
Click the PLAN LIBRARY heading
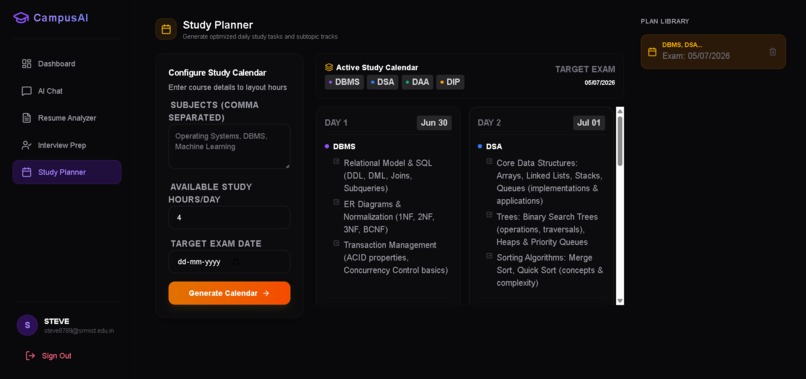click(665, 21)
